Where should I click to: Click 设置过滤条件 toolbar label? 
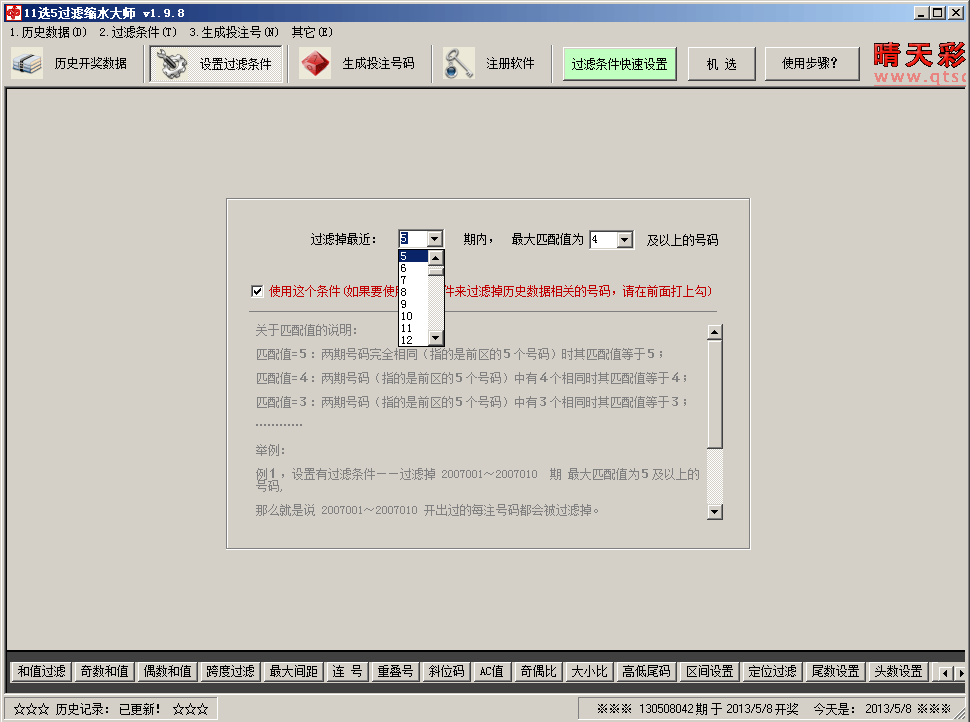(x=235, y=64)
